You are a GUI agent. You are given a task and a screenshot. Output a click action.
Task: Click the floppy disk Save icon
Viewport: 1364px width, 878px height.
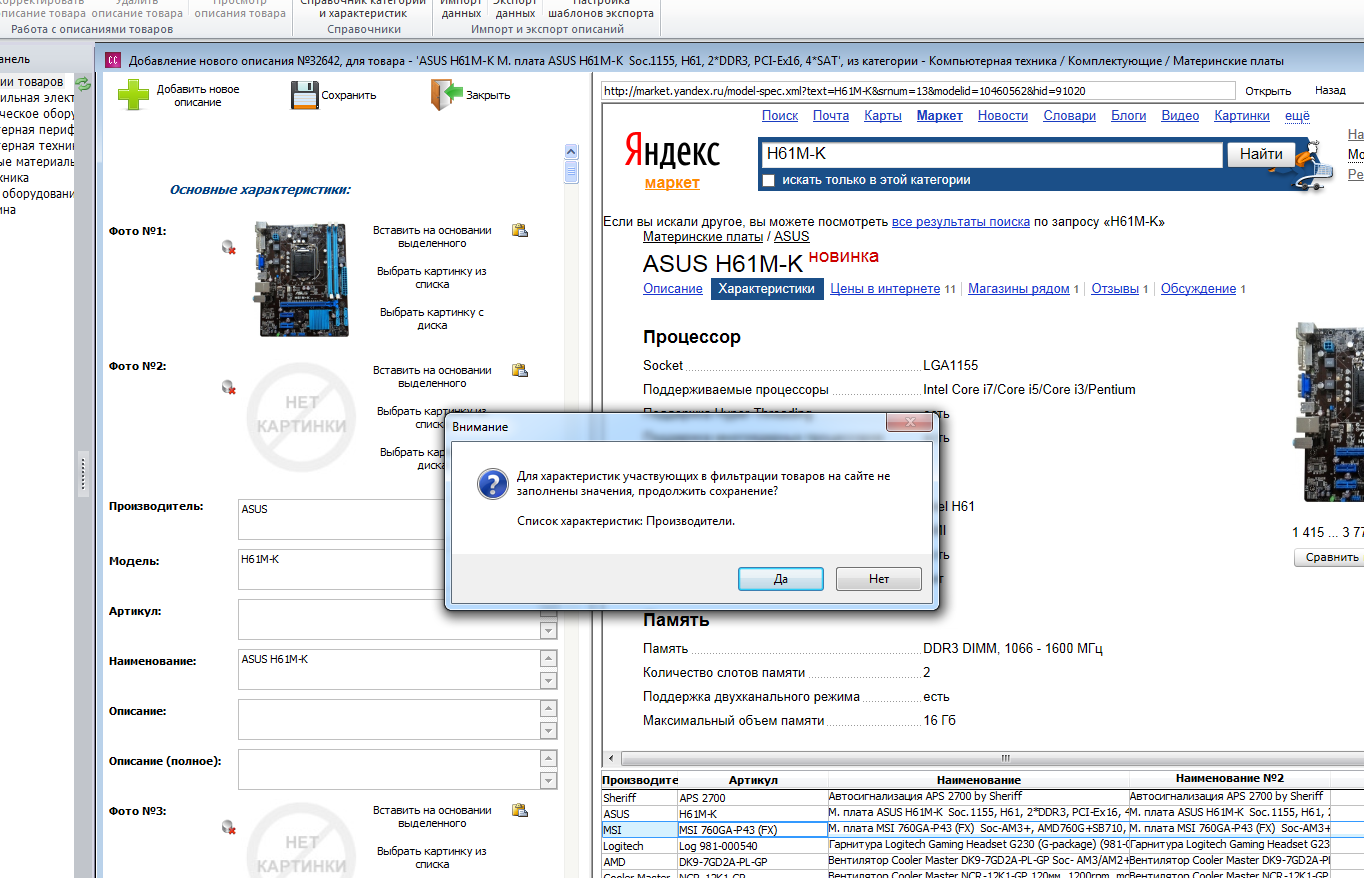coord(304,95)
